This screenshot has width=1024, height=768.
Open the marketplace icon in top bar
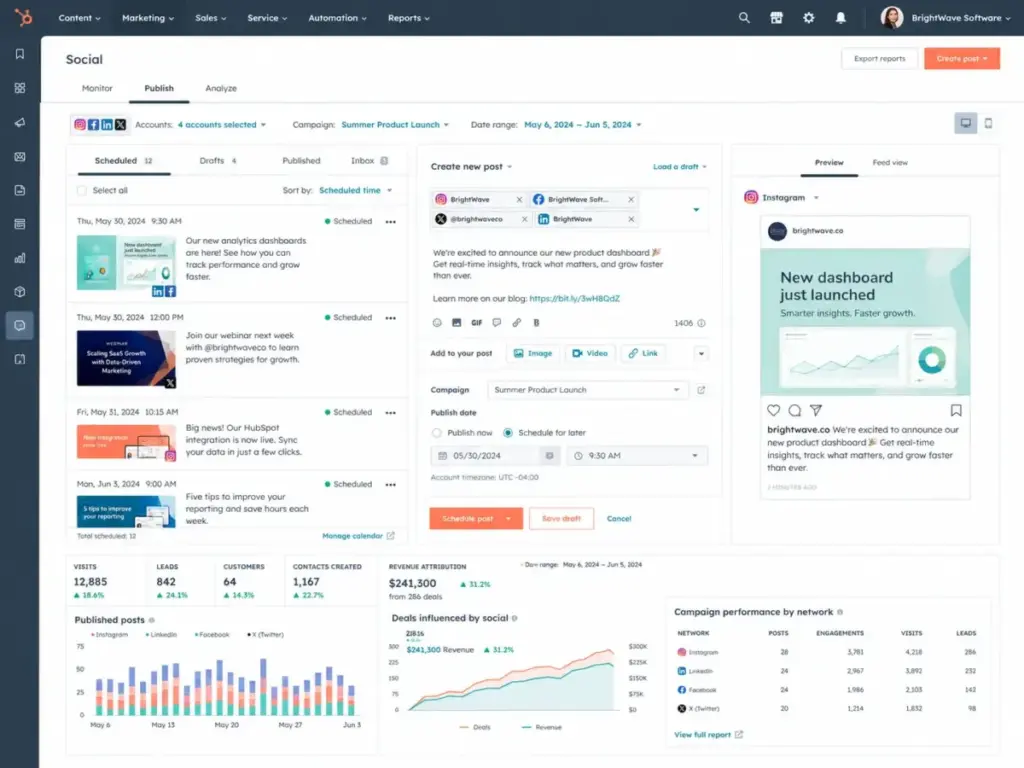coord(776,18)
